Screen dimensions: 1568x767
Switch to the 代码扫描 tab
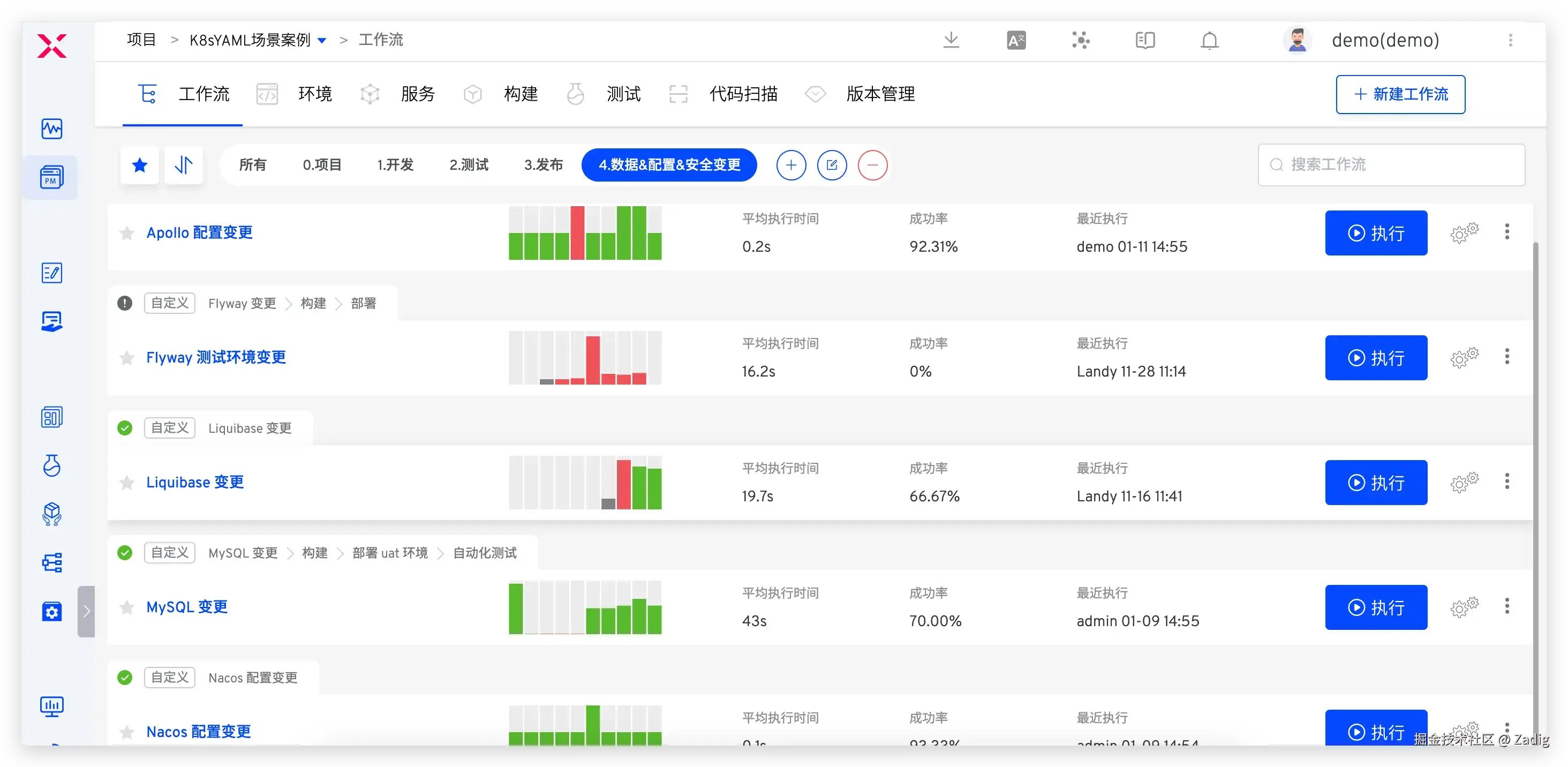pyautogui.click(x=722, y=94)
